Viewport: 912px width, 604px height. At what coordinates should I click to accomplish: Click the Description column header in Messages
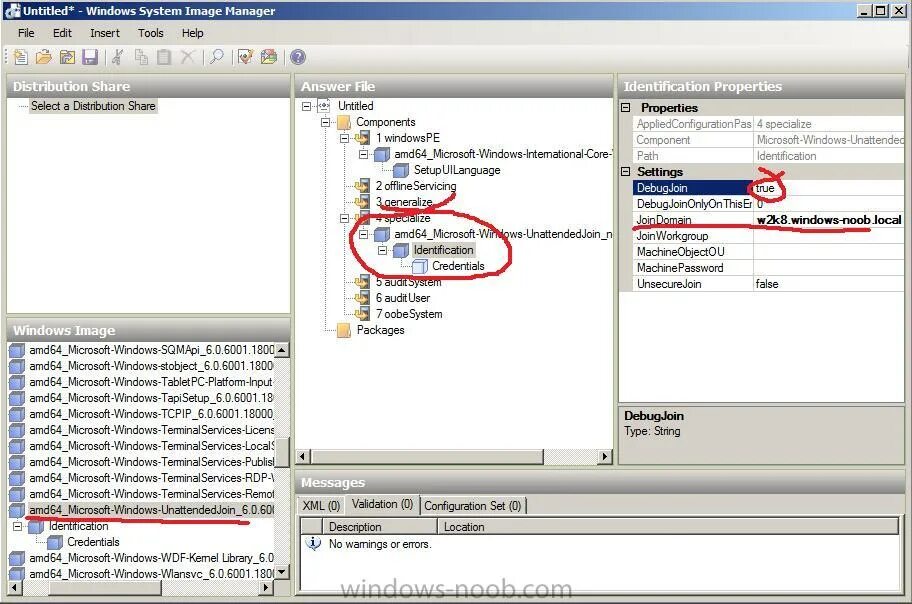(380, 527)
